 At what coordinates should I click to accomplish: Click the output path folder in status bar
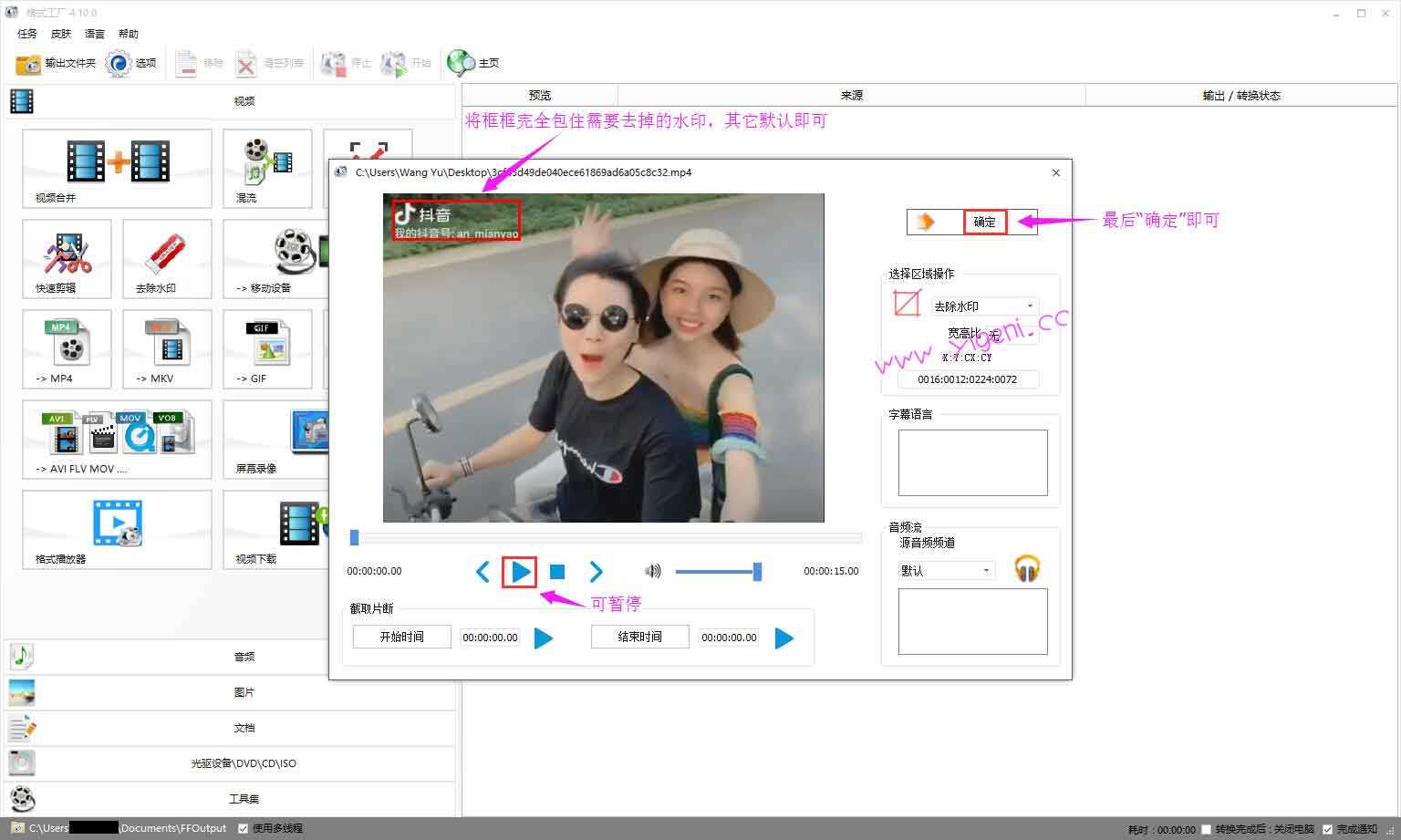coord(18,828)
